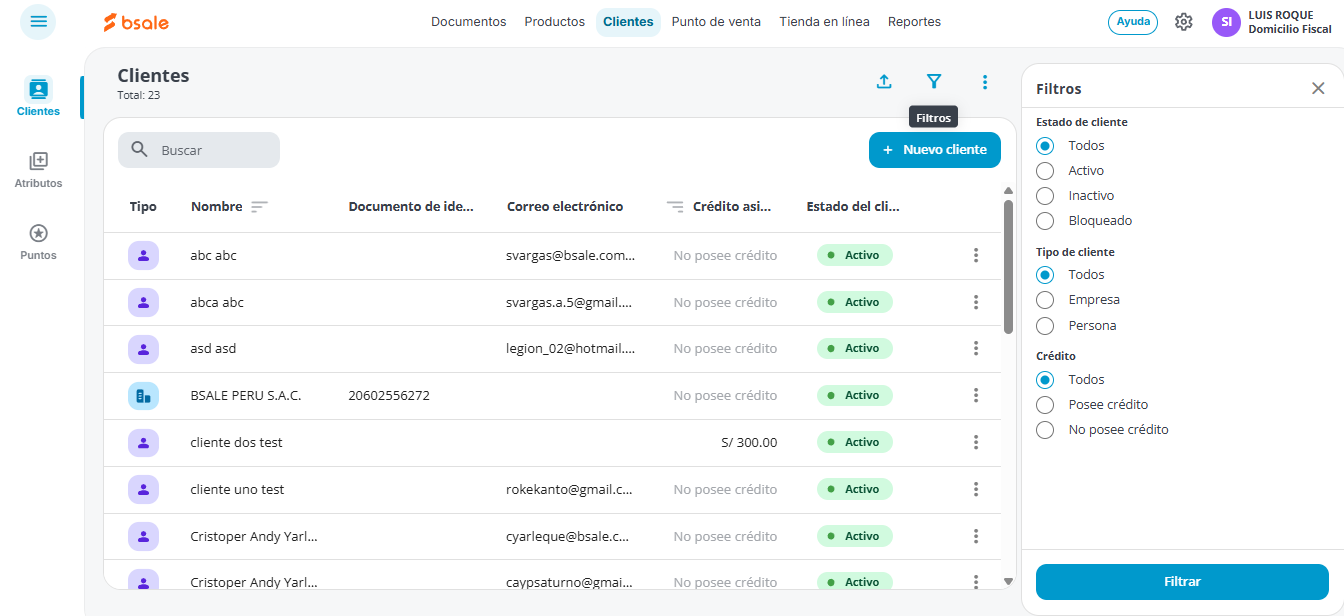Viewport: 1344px width, 616px height.
Task: Click the bsale logo
Action: click(x=136, y=22)
